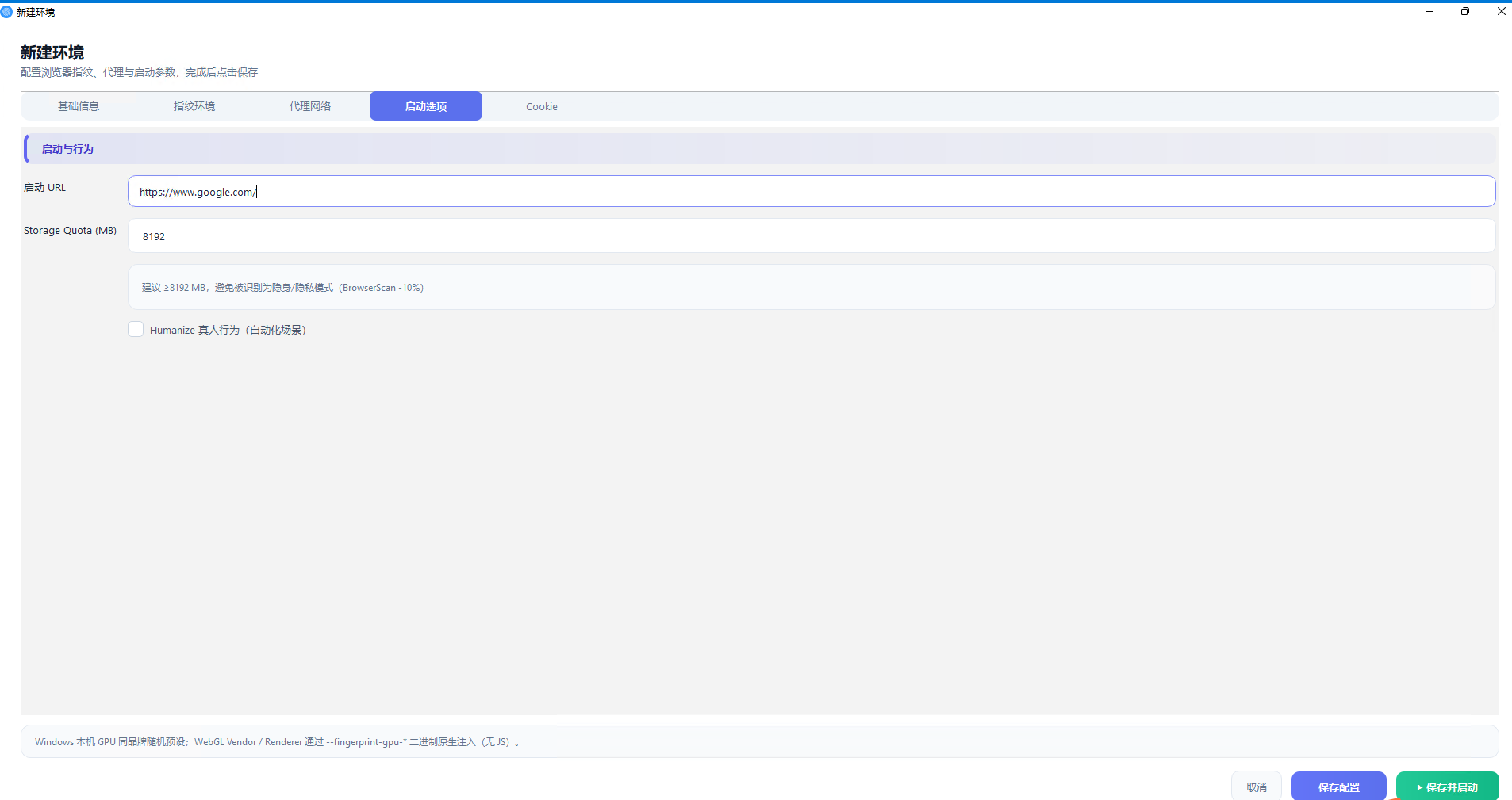This screenshot has height=800, width=1512.
Task: Click the 启动 URL label
Action: pos(45,188)
